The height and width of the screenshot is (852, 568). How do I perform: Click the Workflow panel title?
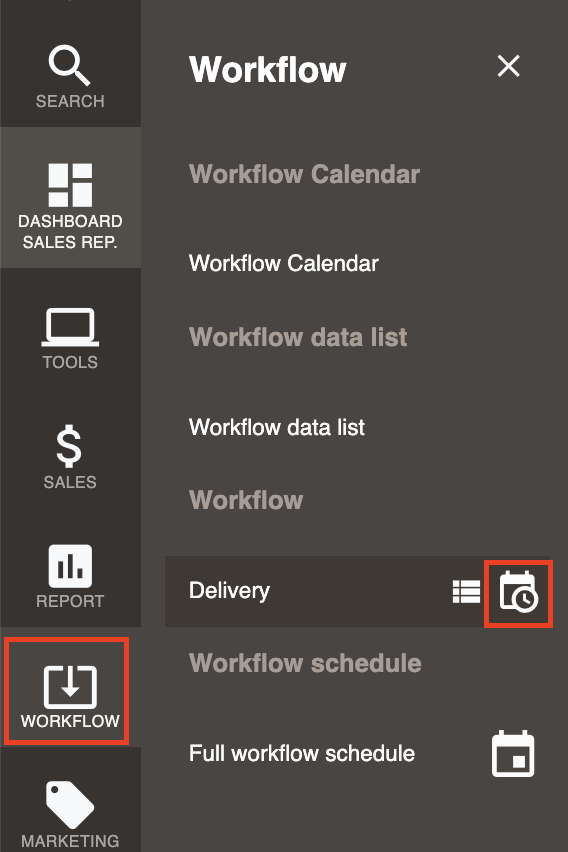tap(267, 70)
